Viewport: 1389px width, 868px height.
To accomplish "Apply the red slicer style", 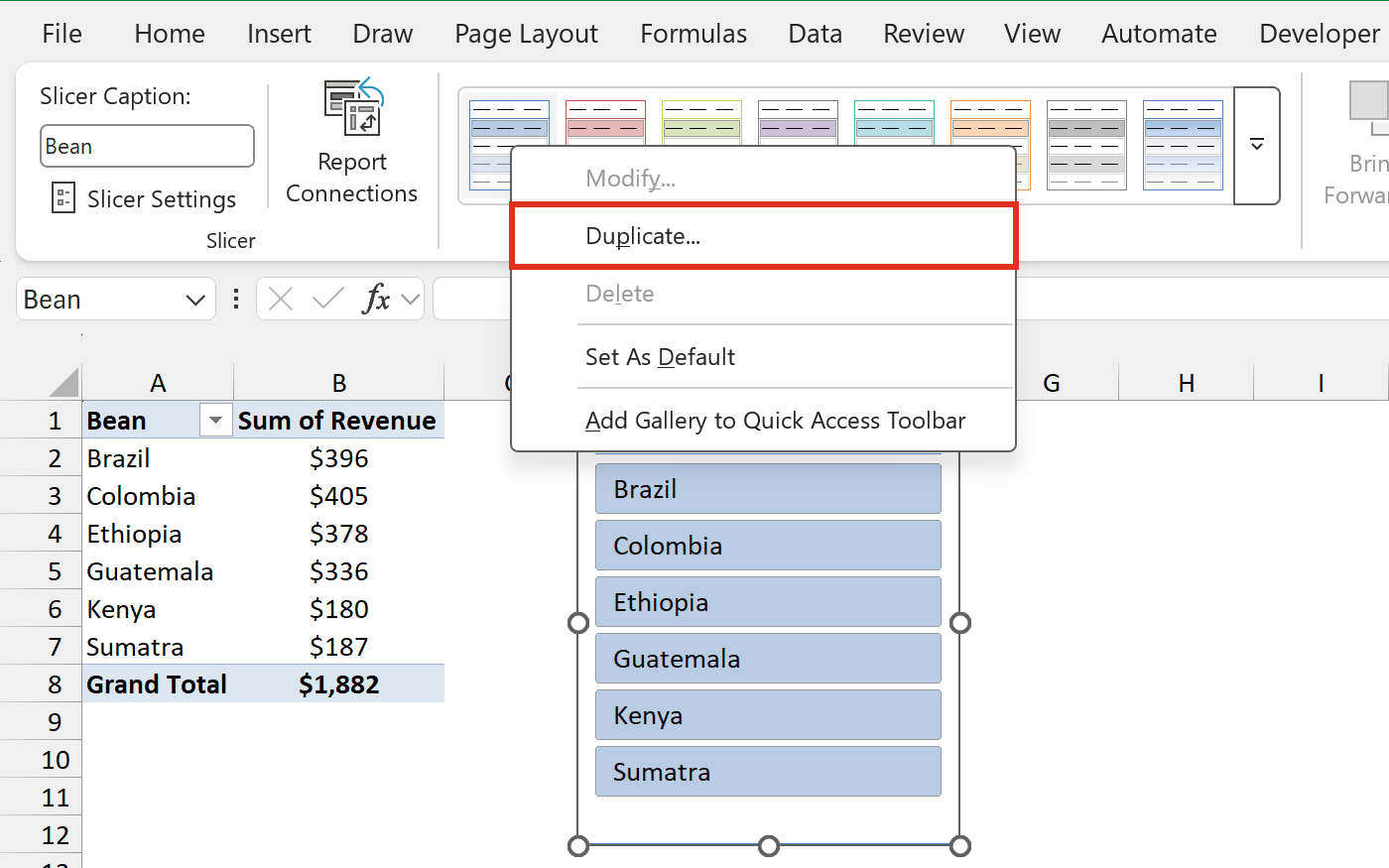I will (x=605, y=122).
